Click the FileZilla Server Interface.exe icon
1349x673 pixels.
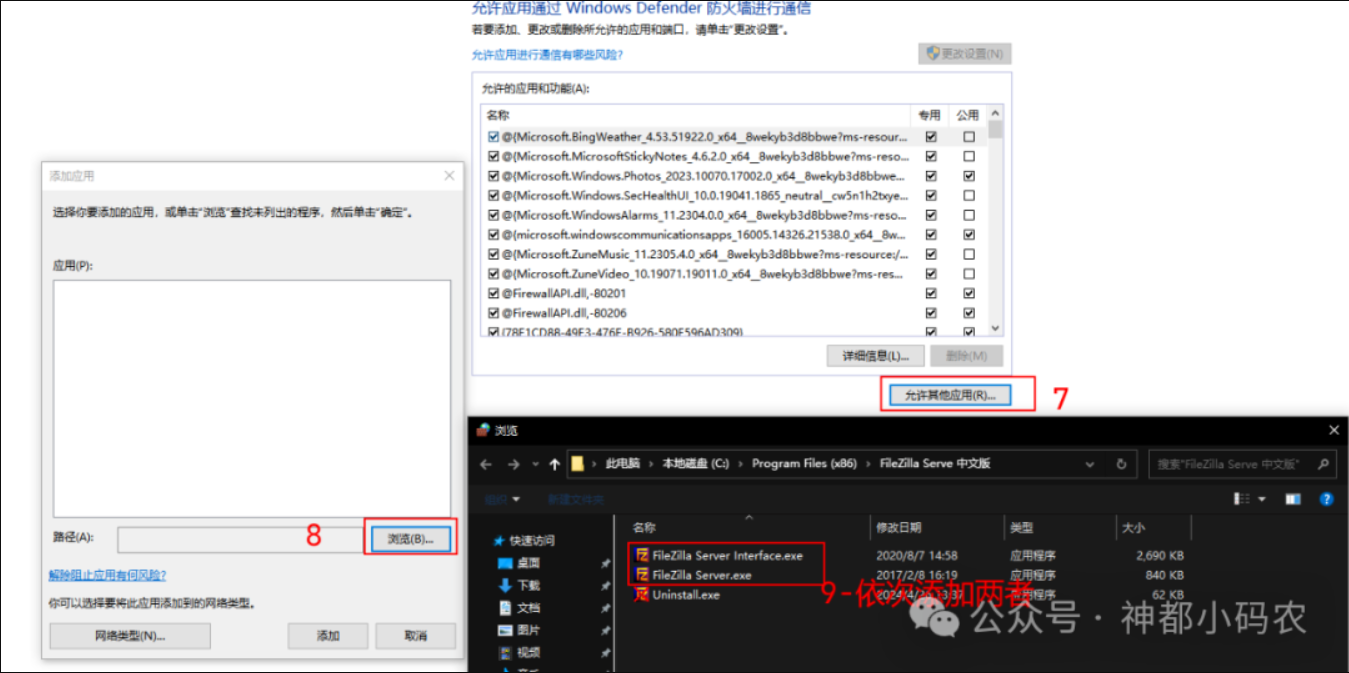click(x=641, y=555)
